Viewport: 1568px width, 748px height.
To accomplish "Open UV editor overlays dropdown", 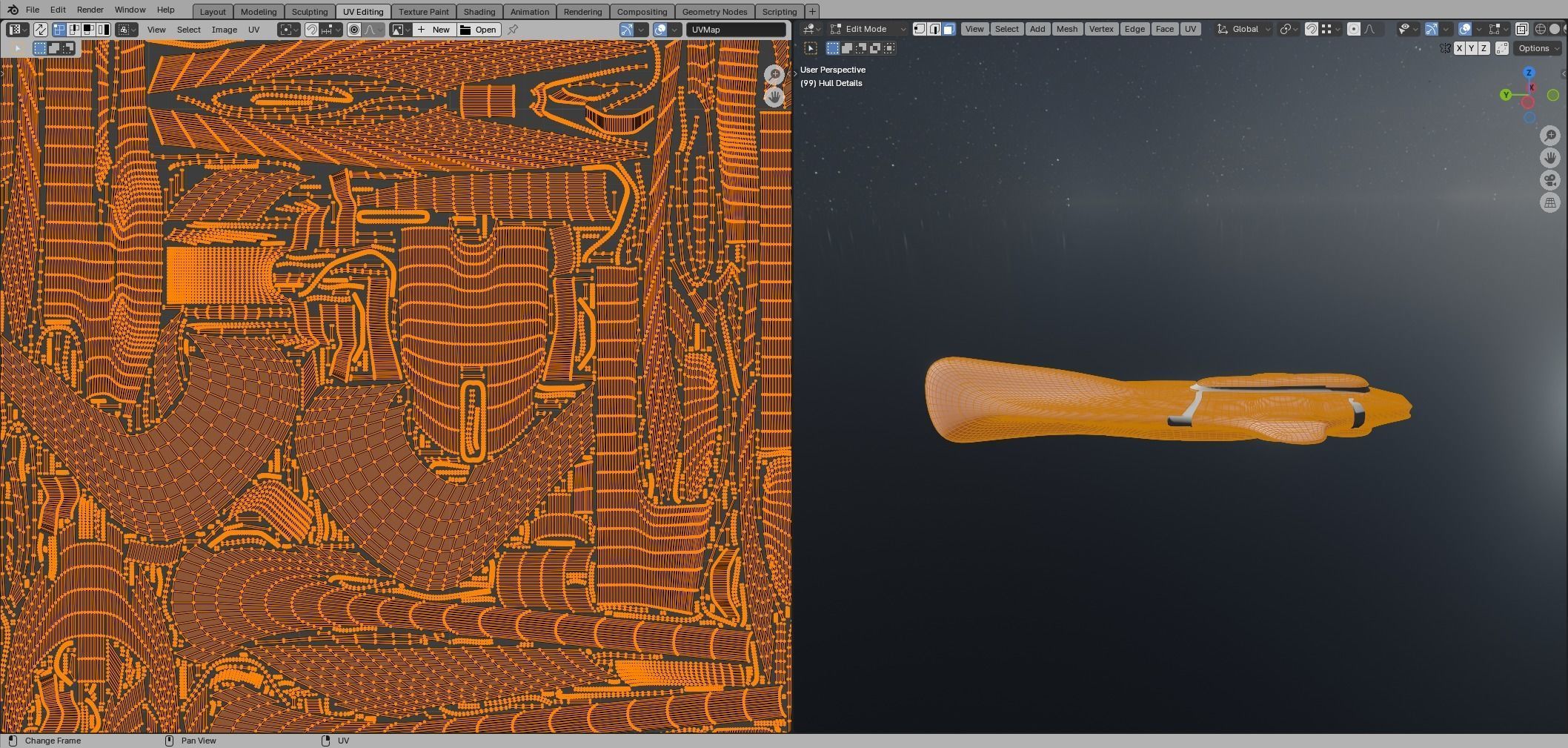I will pyautogui.click(x=675, y=30).
